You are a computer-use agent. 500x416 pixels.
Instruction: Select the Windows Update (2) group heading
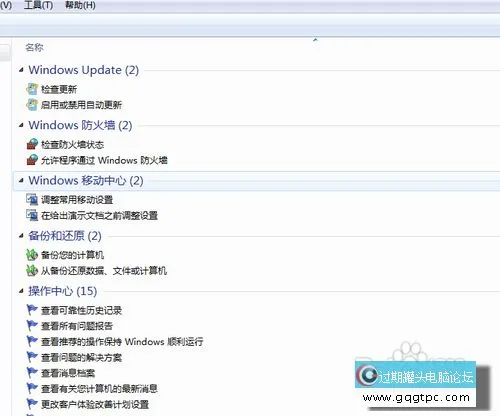click(x=84, y=70)
